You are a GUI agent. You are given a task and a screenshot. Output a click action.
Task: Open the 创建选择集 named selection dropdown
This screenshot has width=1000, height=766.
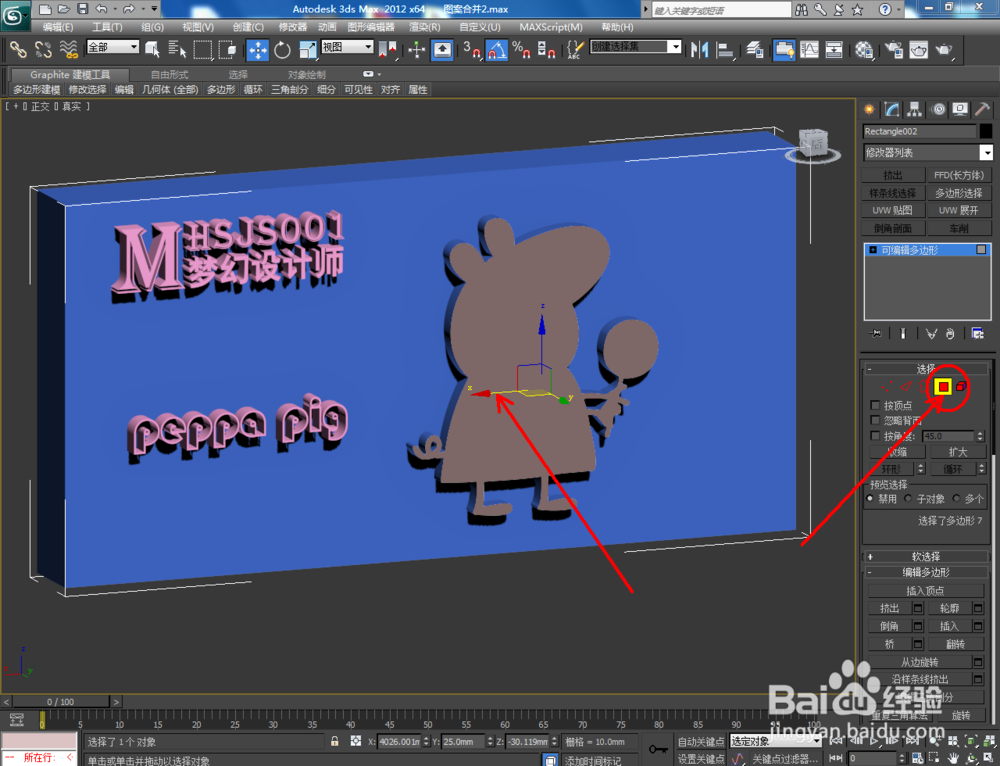(x=636, y=47)
